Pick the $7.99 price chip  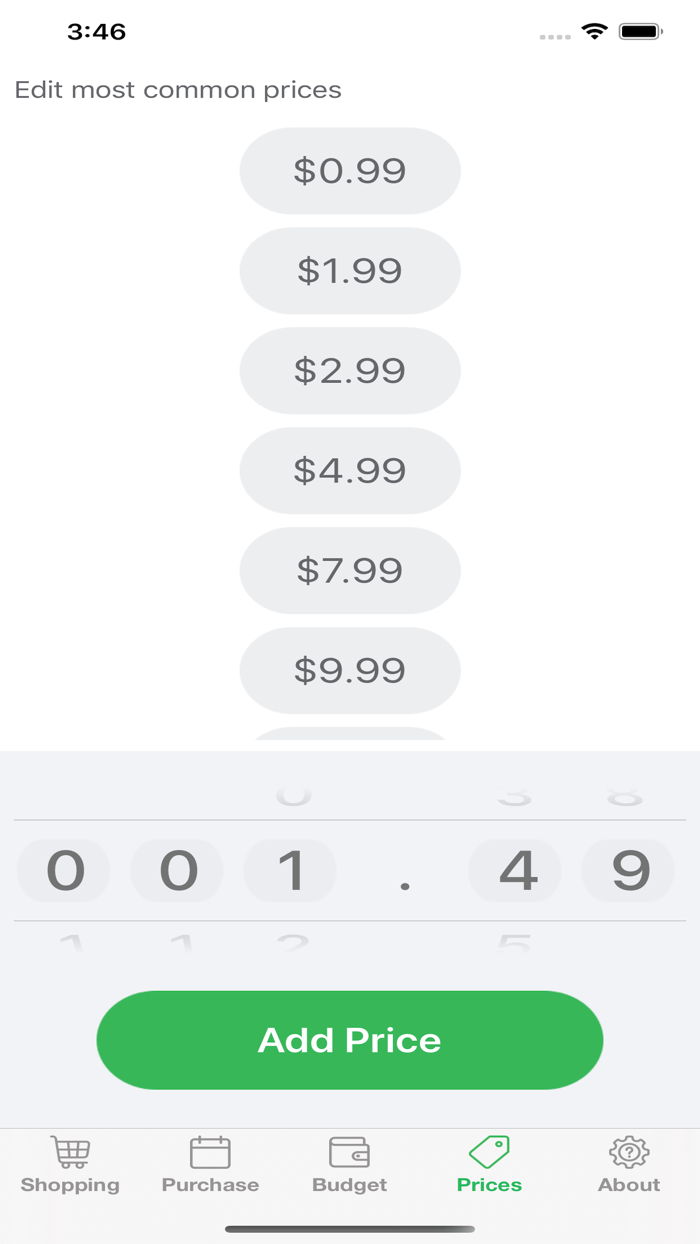350,570
